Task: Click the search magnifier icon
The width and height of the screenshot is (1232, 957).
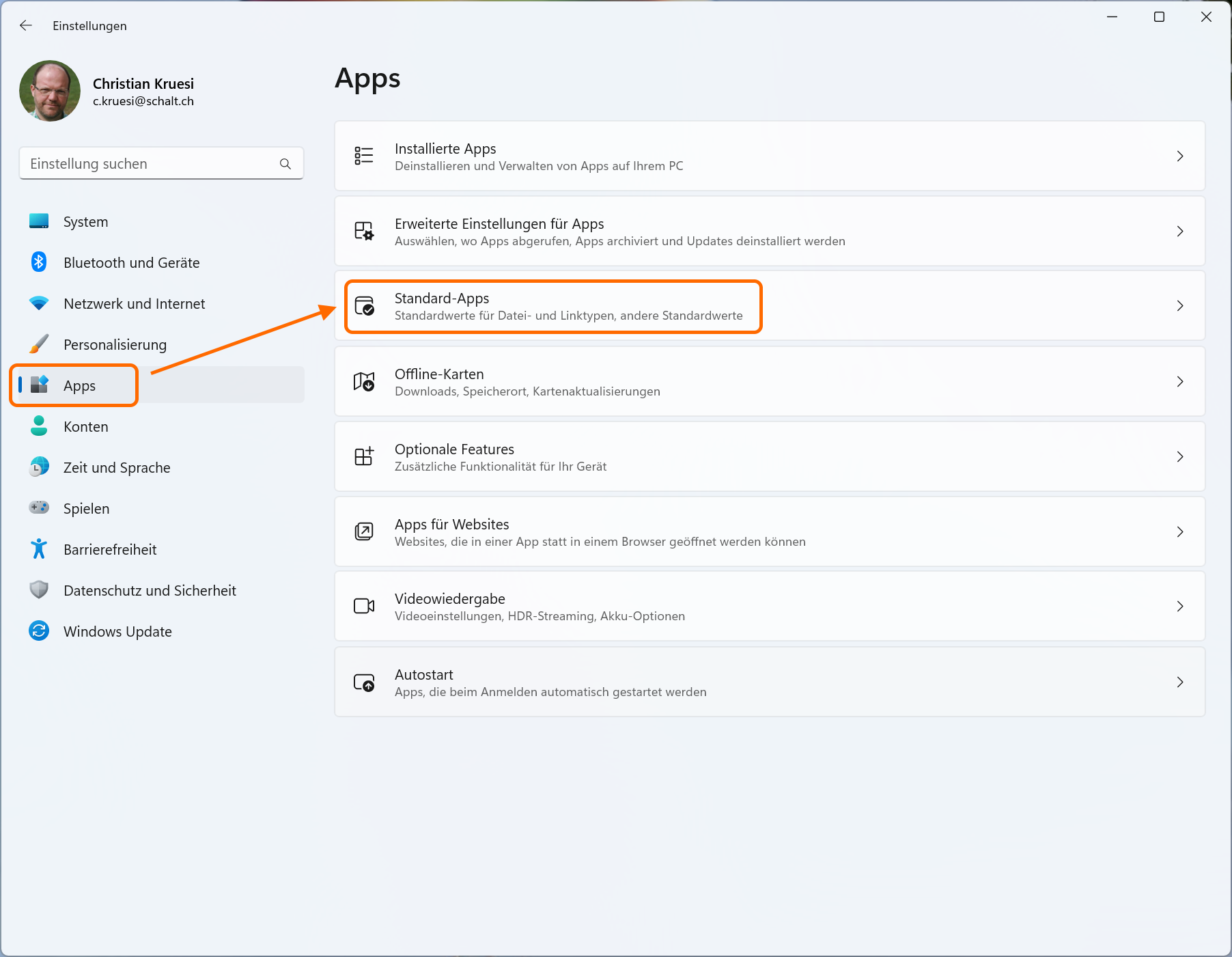Action: [285, 164]
